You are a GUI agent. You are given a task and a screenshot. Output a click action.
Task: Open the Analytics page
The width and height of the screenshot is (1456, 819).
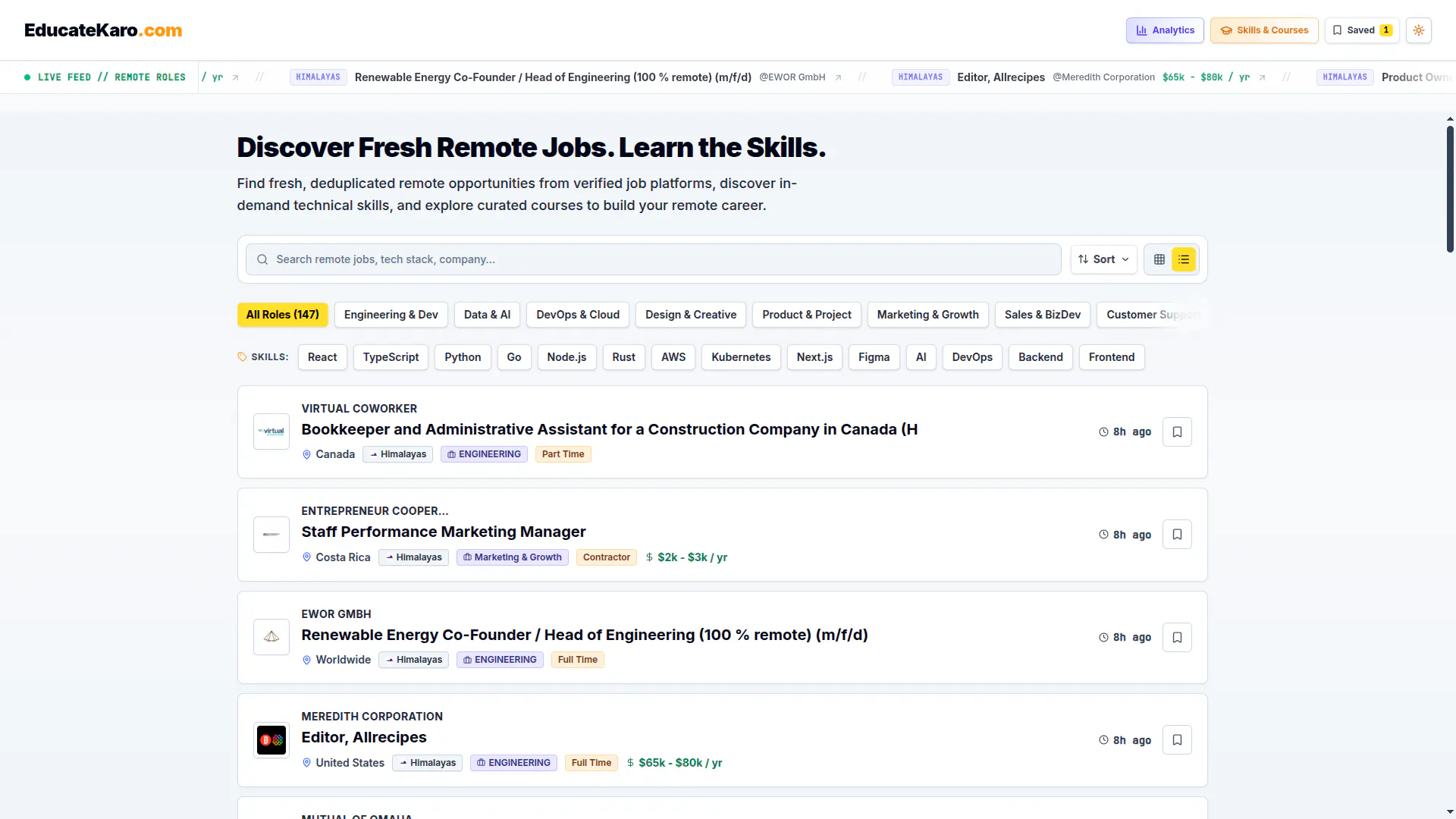(1165, 30)
